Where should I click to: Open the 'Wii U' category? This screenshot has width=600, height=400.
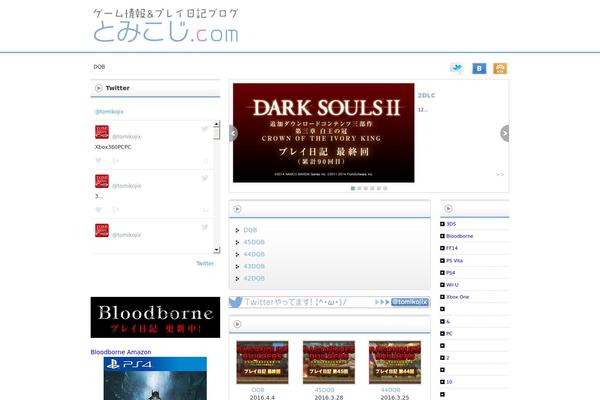click(x=452, y=285)
